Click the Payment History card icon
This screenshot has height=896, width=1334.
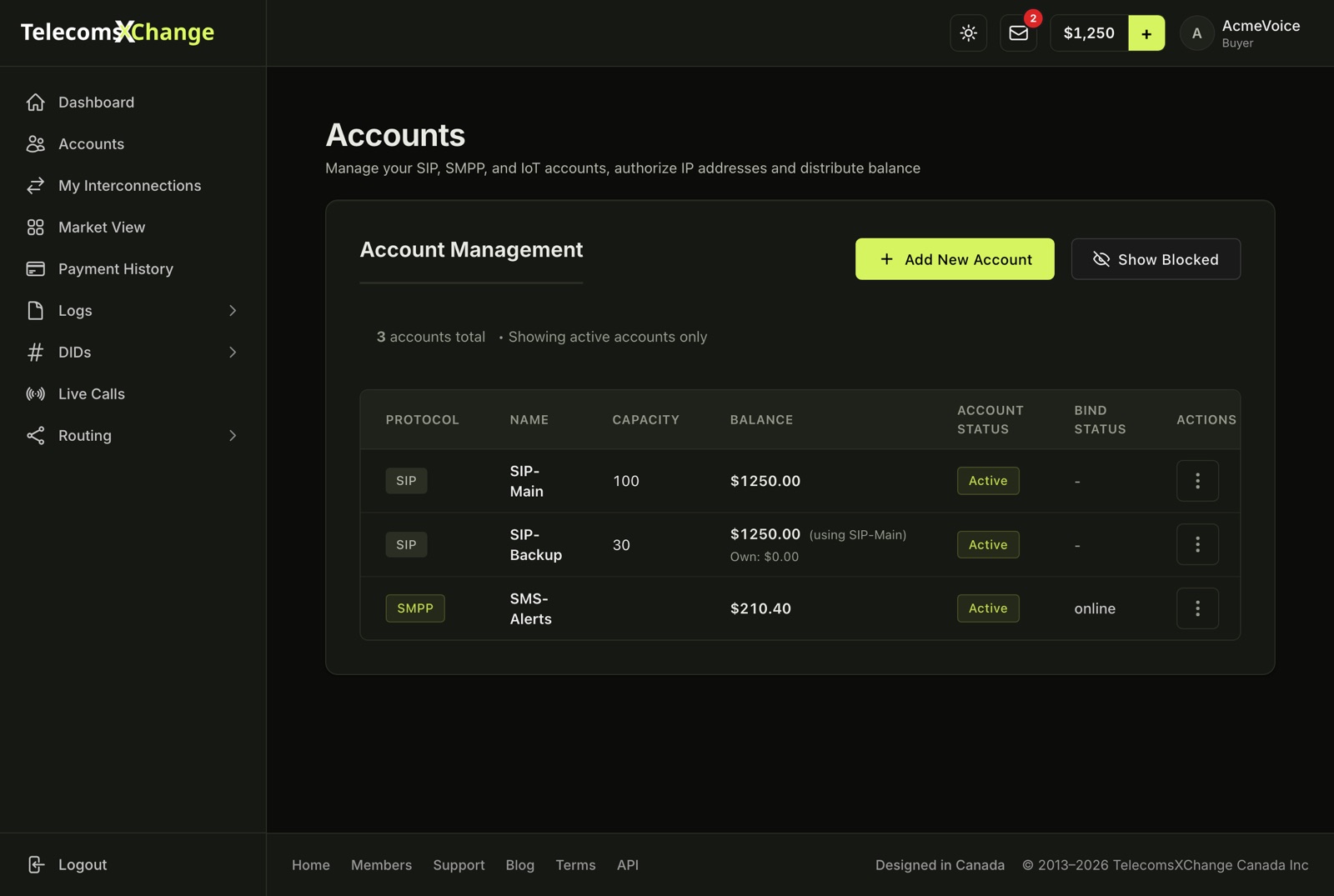35,269
